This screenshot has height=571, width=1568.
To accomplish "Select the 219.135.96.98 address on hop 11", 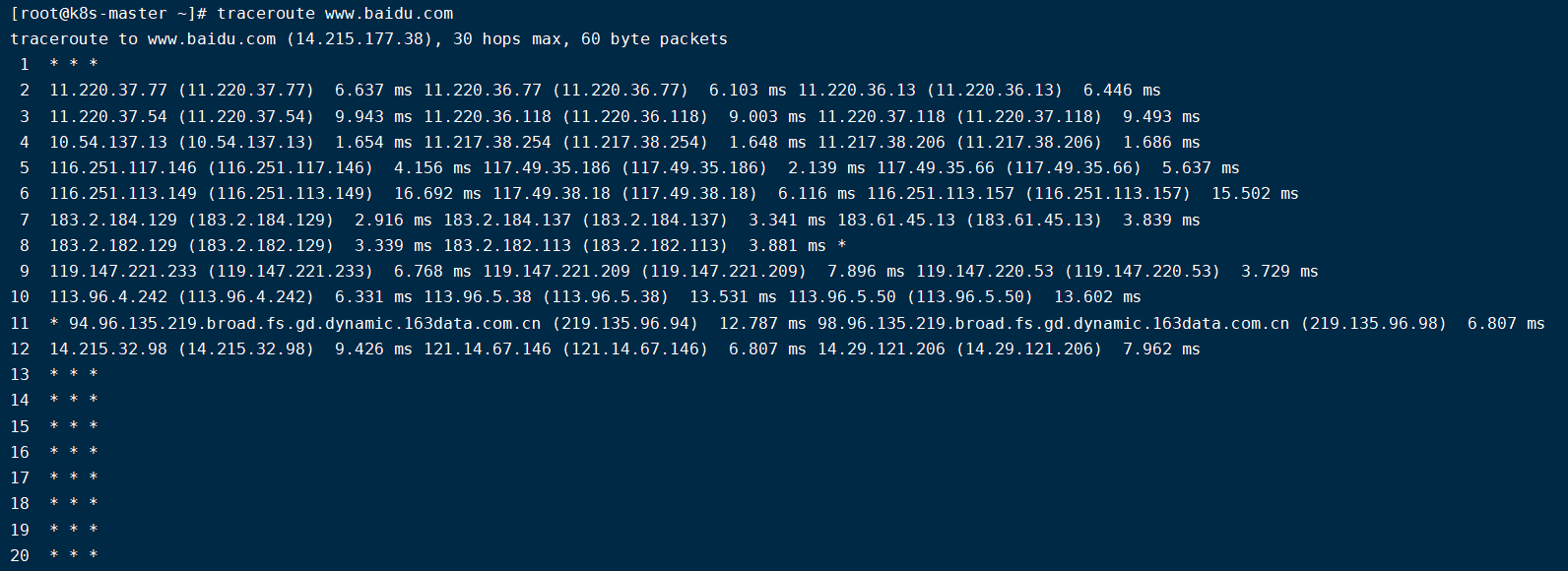I will click(1374, 323).
